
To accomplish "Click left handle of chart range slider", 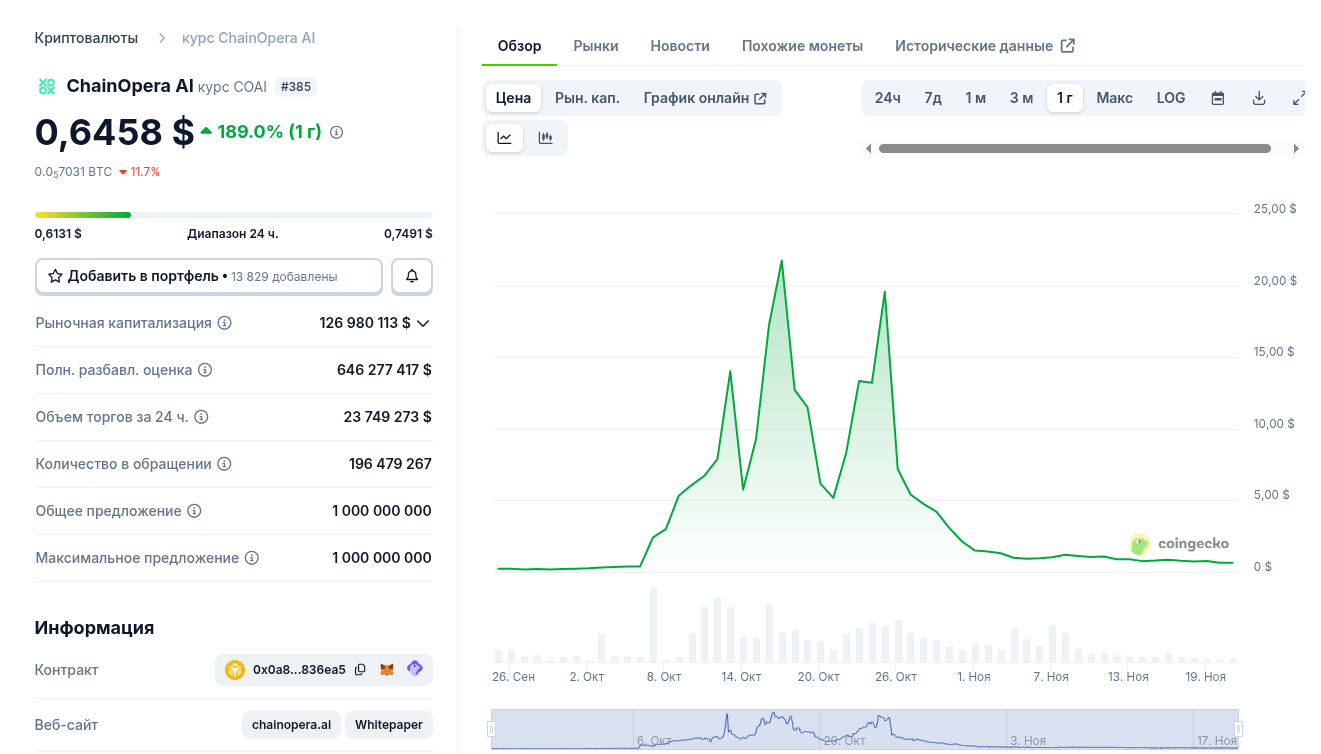I will pos(492,729).
